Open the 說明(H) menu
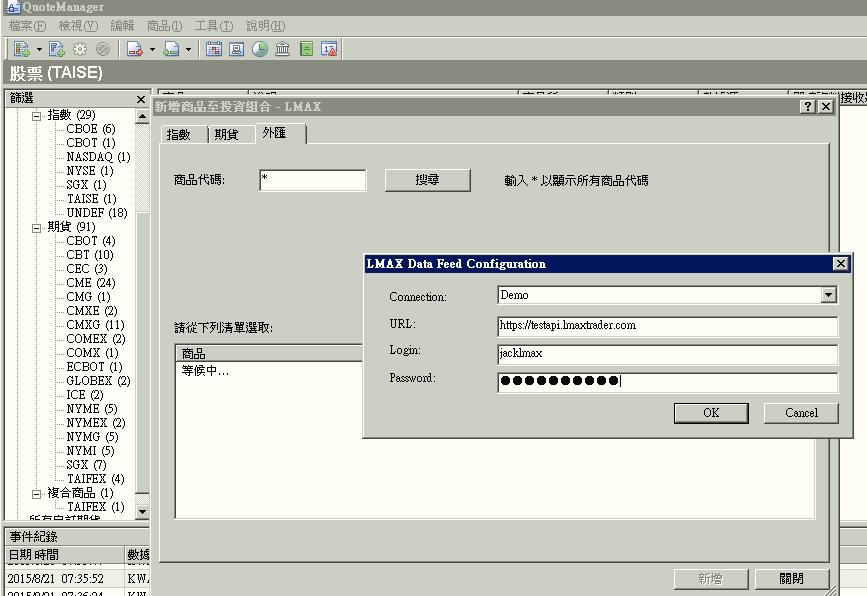The image size is (867, 596). (x=265, y=26)
